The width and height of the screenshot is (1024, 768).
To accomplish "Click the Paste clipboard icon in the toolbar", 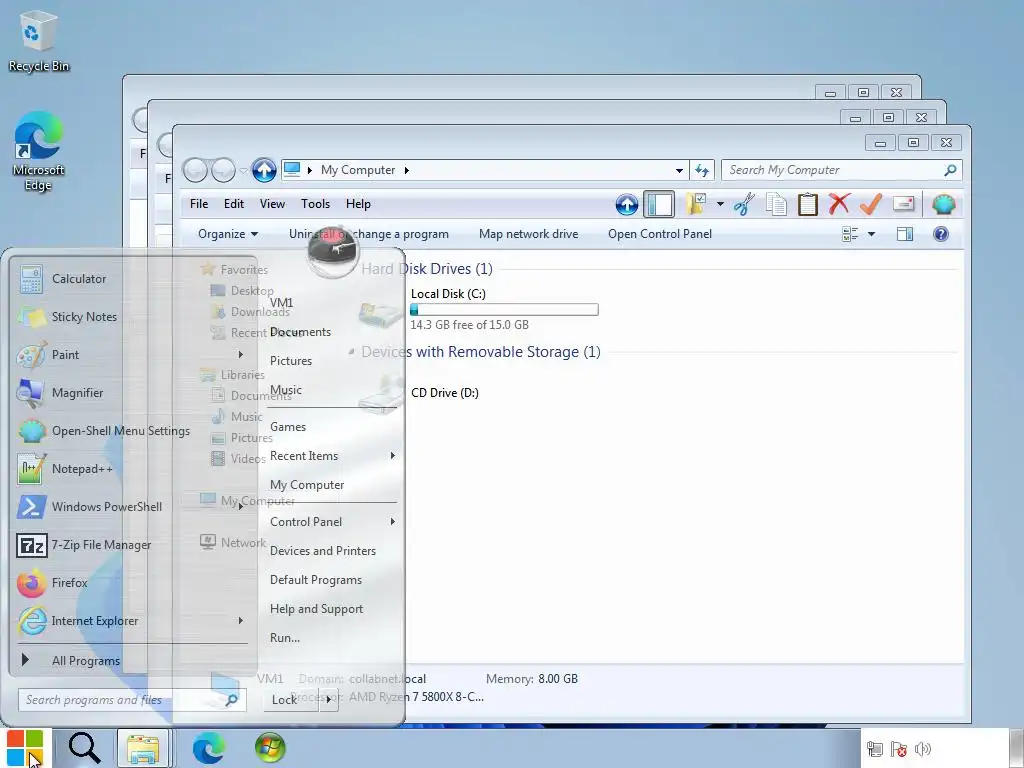I will point(808,204).
